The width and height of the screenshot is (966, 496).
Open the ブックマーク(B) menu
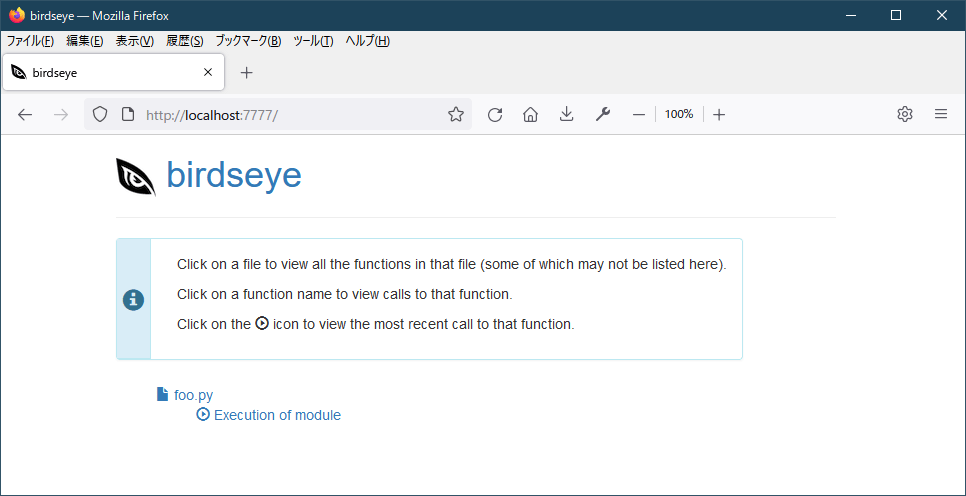(x=248, y=41)
